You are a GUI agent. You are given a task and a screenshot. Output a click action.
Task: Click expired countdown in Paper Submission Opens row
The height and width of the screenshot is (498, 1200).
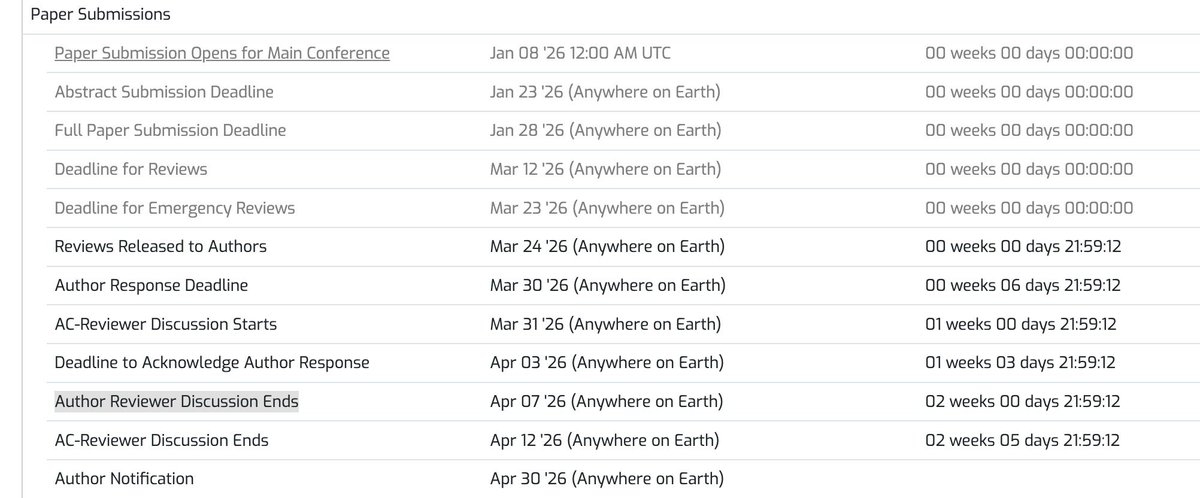(x=1029, y=53)
